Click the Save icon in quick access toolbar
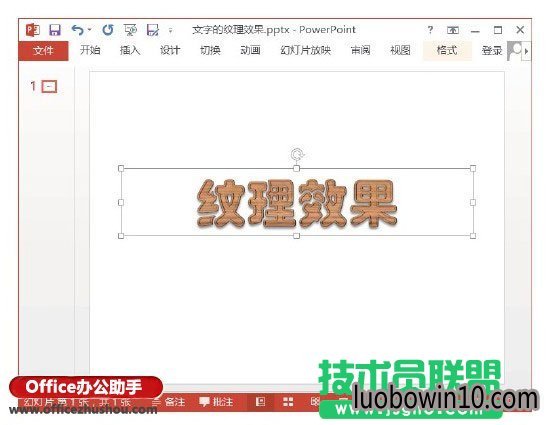 tap(55, 30)
